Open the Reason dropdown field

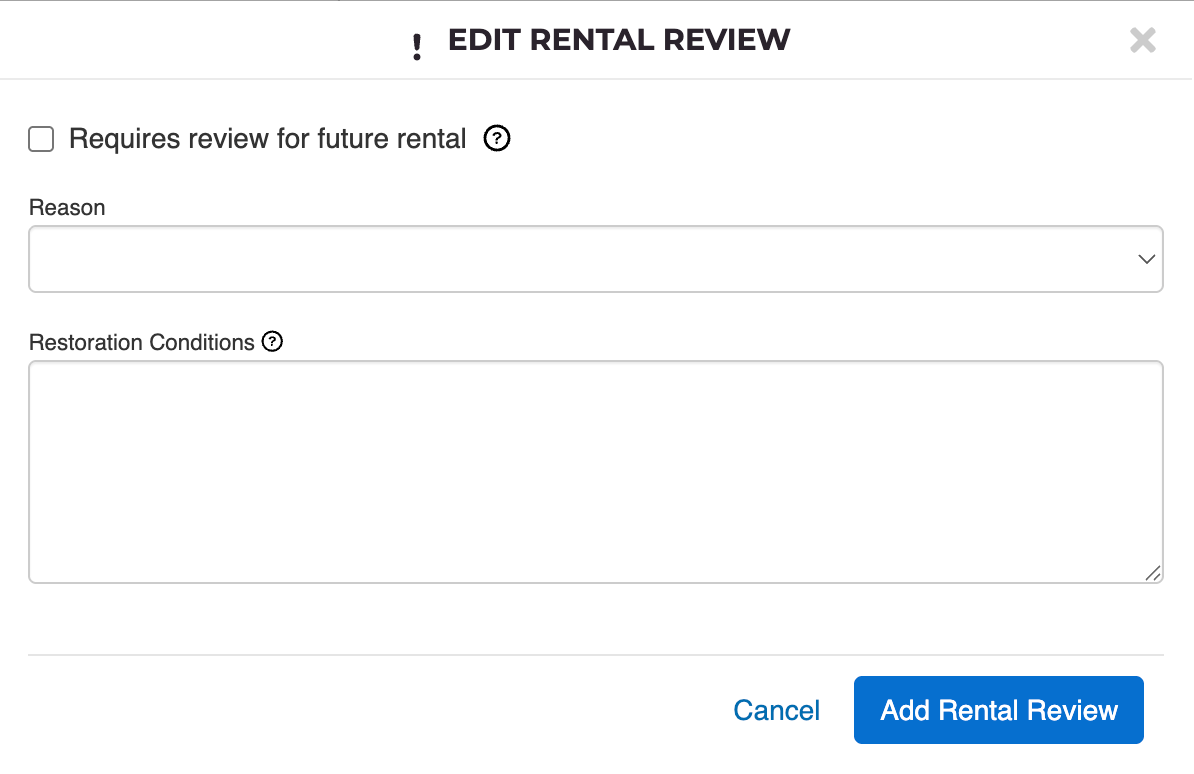pos(580,259)
